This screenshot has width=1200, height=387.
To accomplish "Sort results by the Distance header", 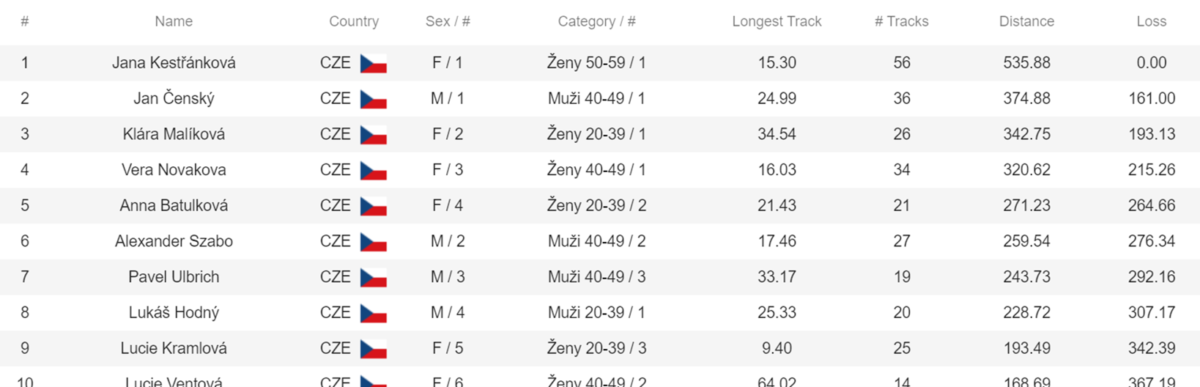I will coord(1026,21).
